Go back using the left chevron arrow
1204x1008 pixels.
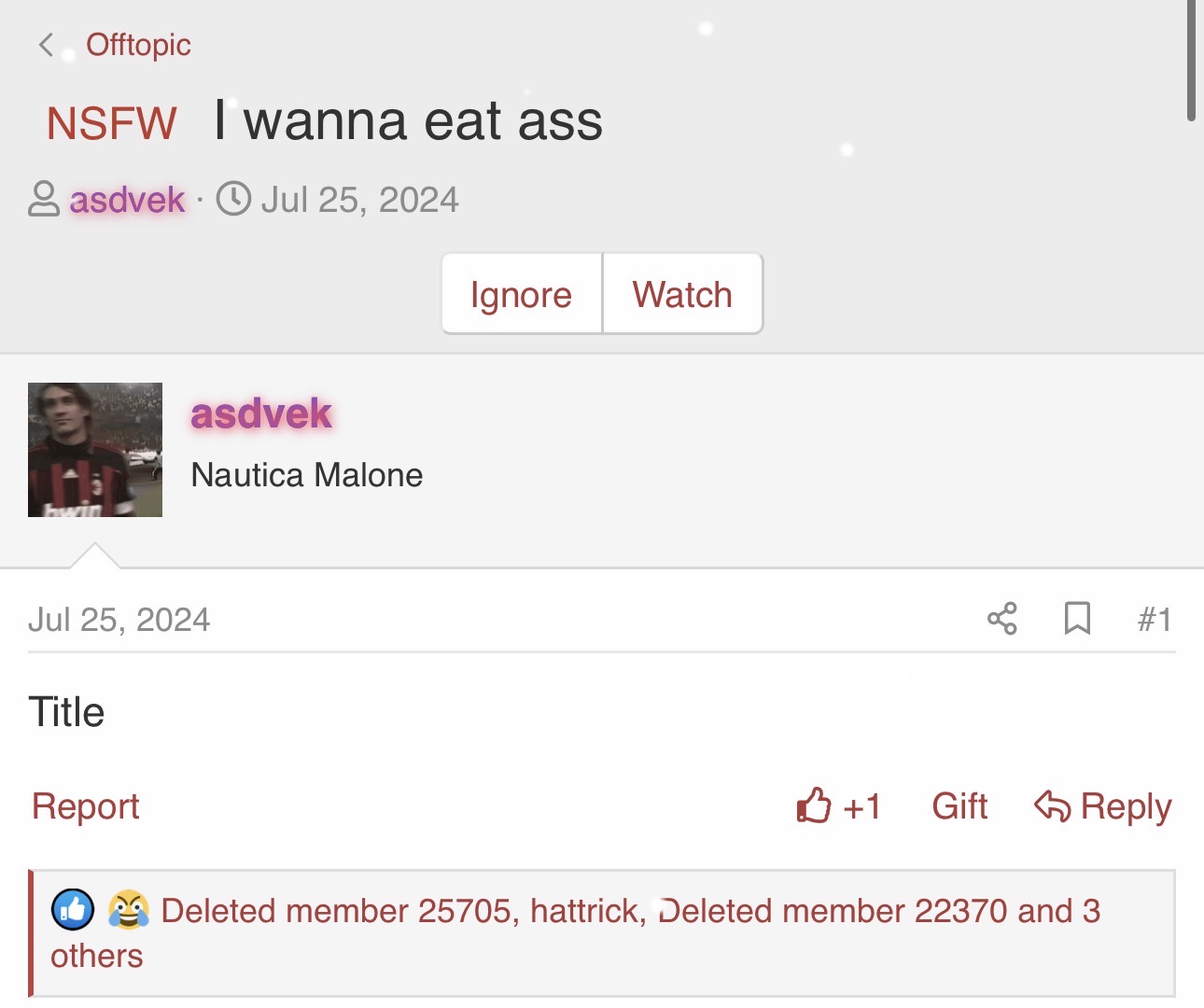(46, 44)
